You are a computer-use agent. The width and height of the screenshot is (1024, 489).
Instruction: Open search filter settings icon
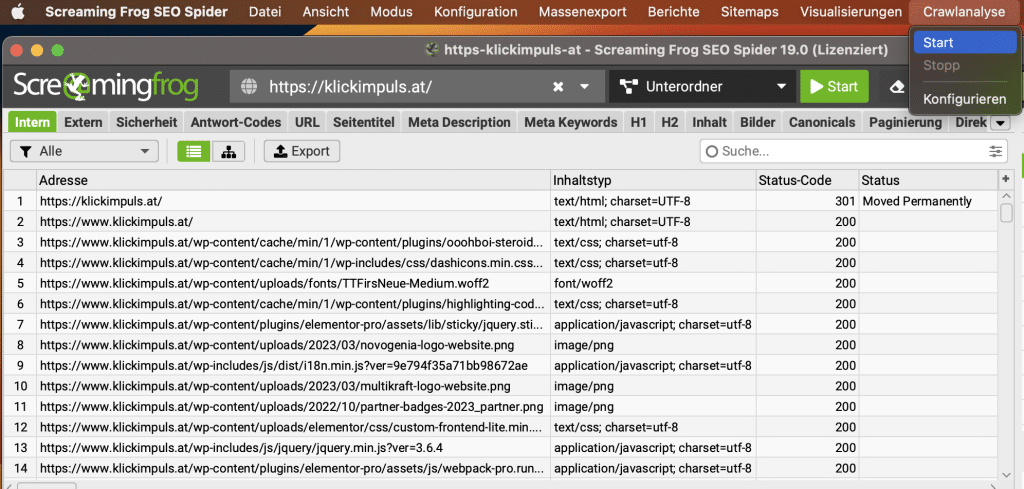coord(994,151)
